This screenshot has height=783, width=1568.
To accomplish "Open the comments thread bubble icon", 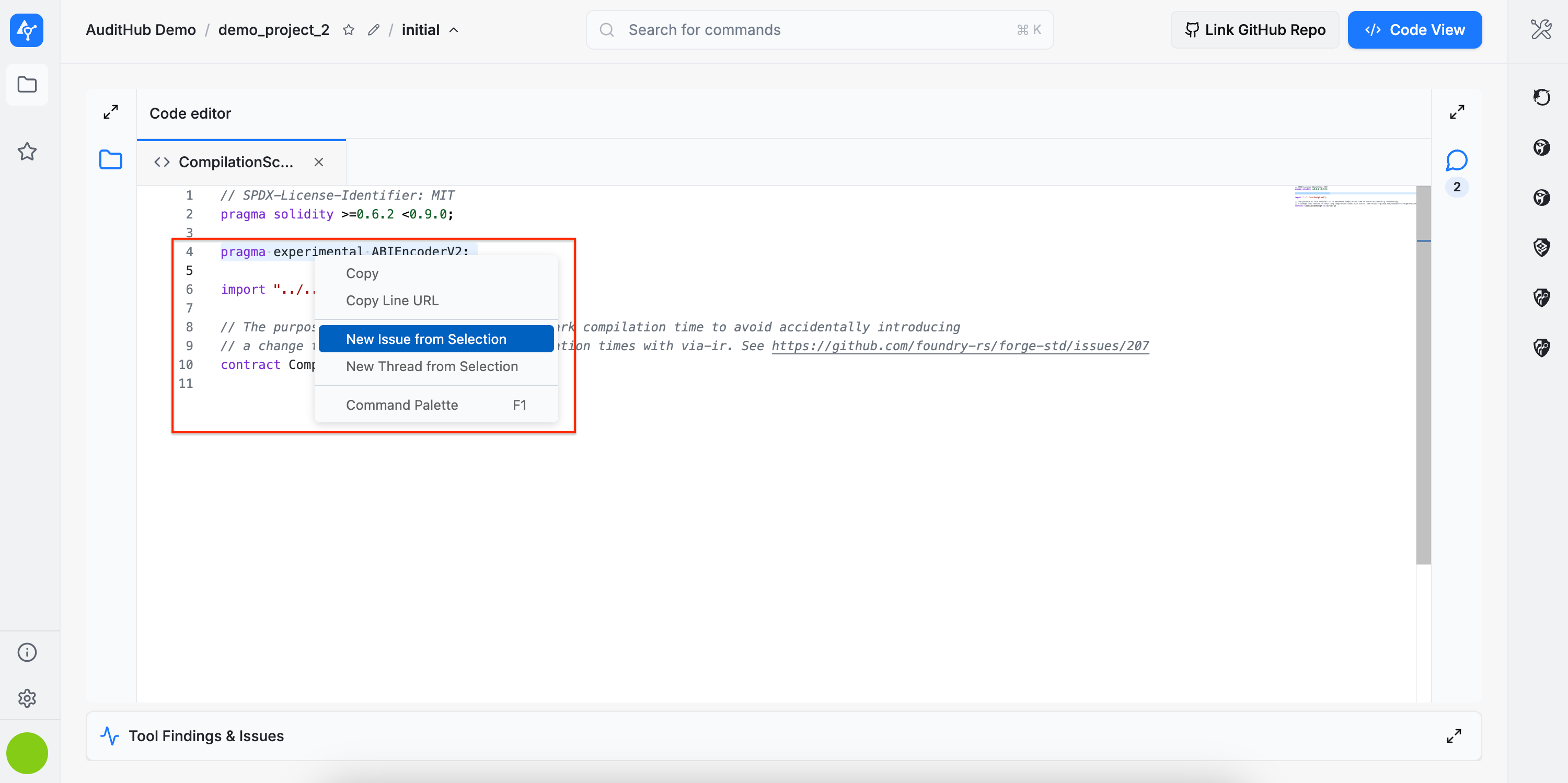I will point(1457,161).
